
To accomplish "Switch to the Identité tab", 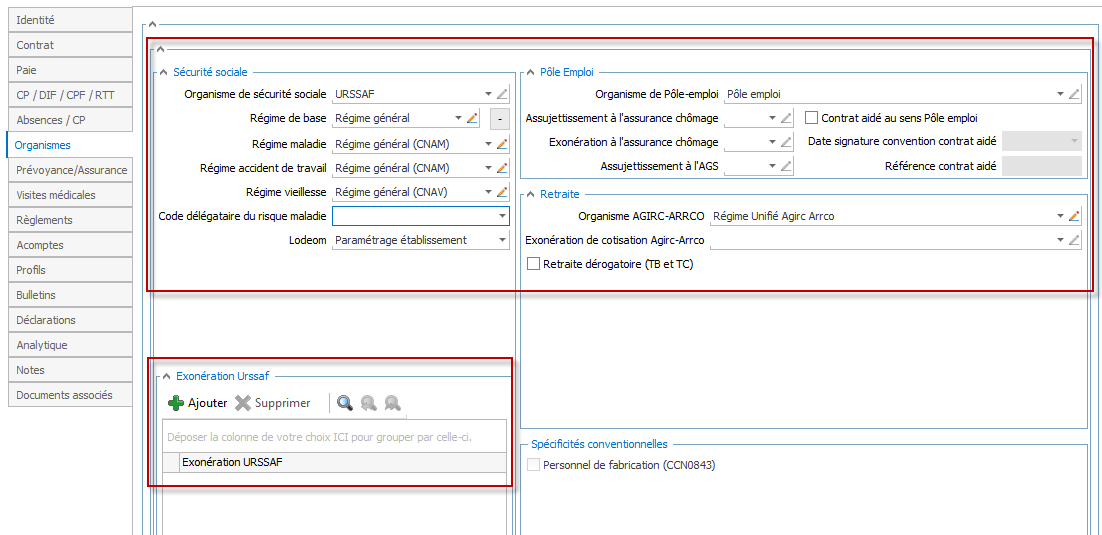I will (x=70, y=20).
